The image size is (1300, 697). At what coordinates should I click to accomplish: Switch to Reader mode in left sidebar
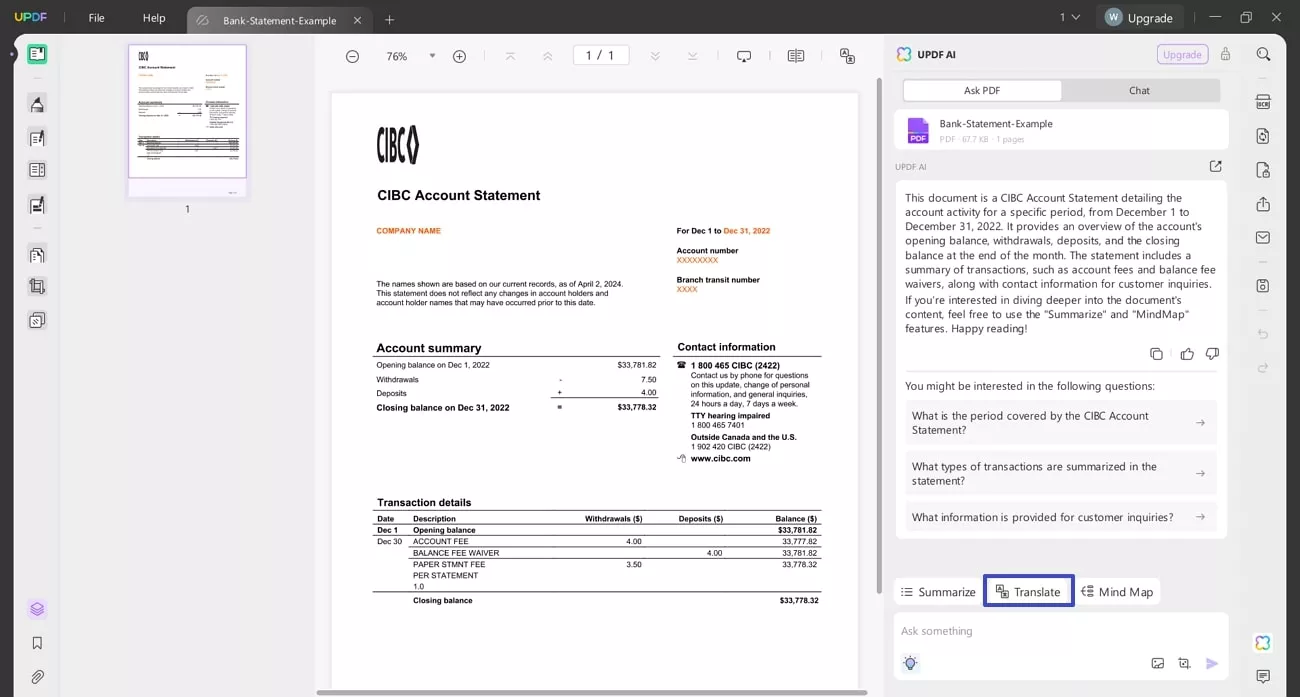[x=37, y=54]
